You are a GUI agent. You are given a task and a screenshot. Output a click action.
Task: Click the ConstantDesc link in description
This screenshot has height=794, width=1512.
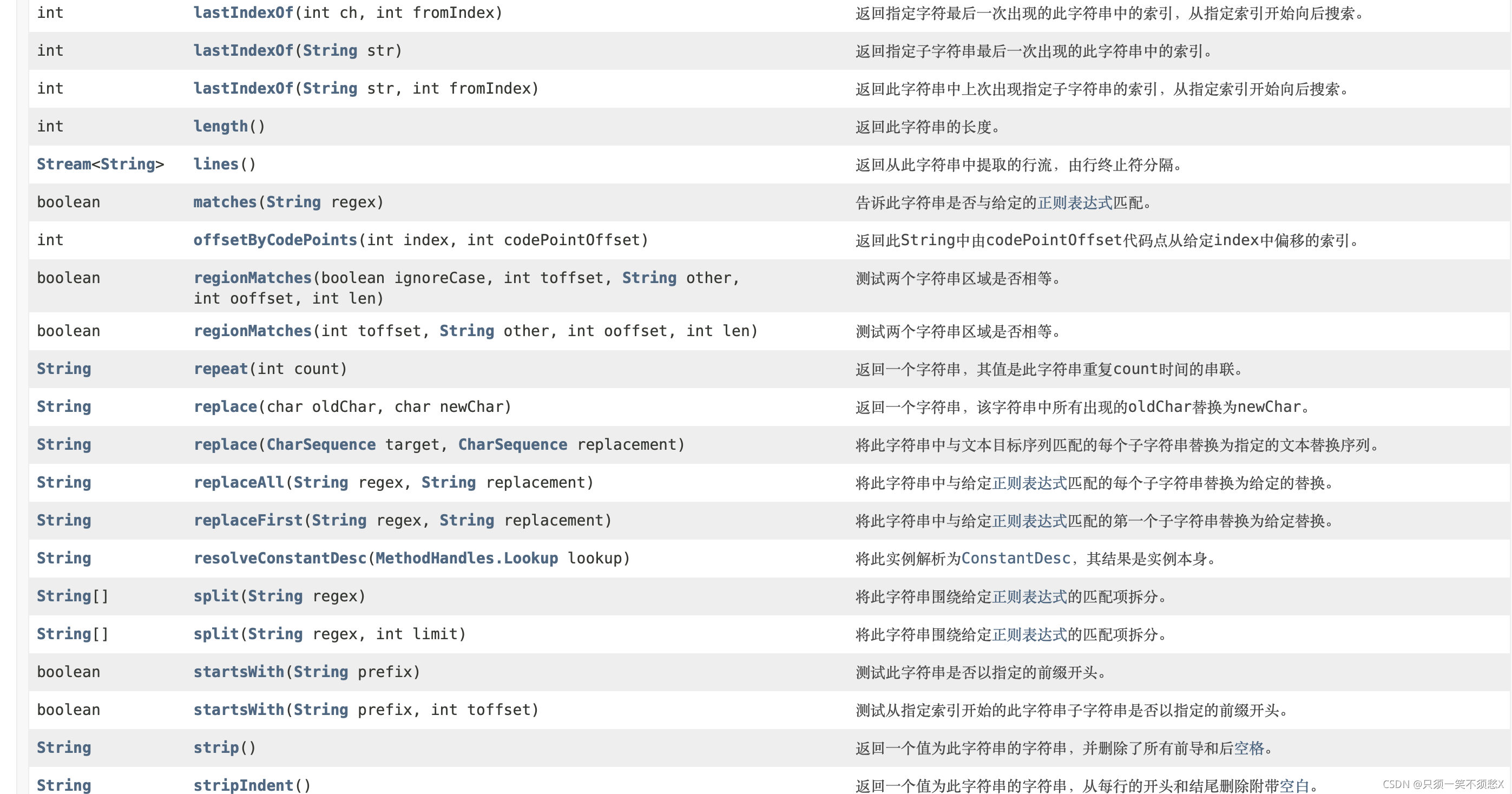pos(1015,558)
